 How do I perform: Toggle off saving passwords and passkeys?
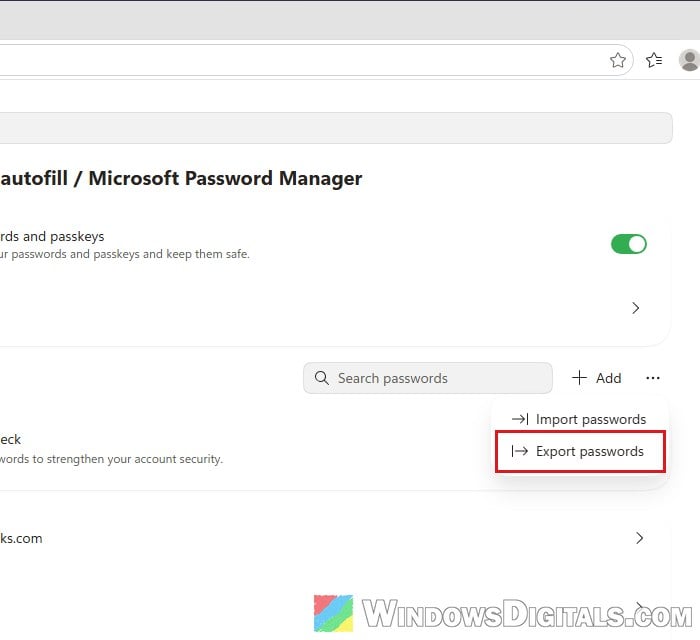(x=629, y=244)
